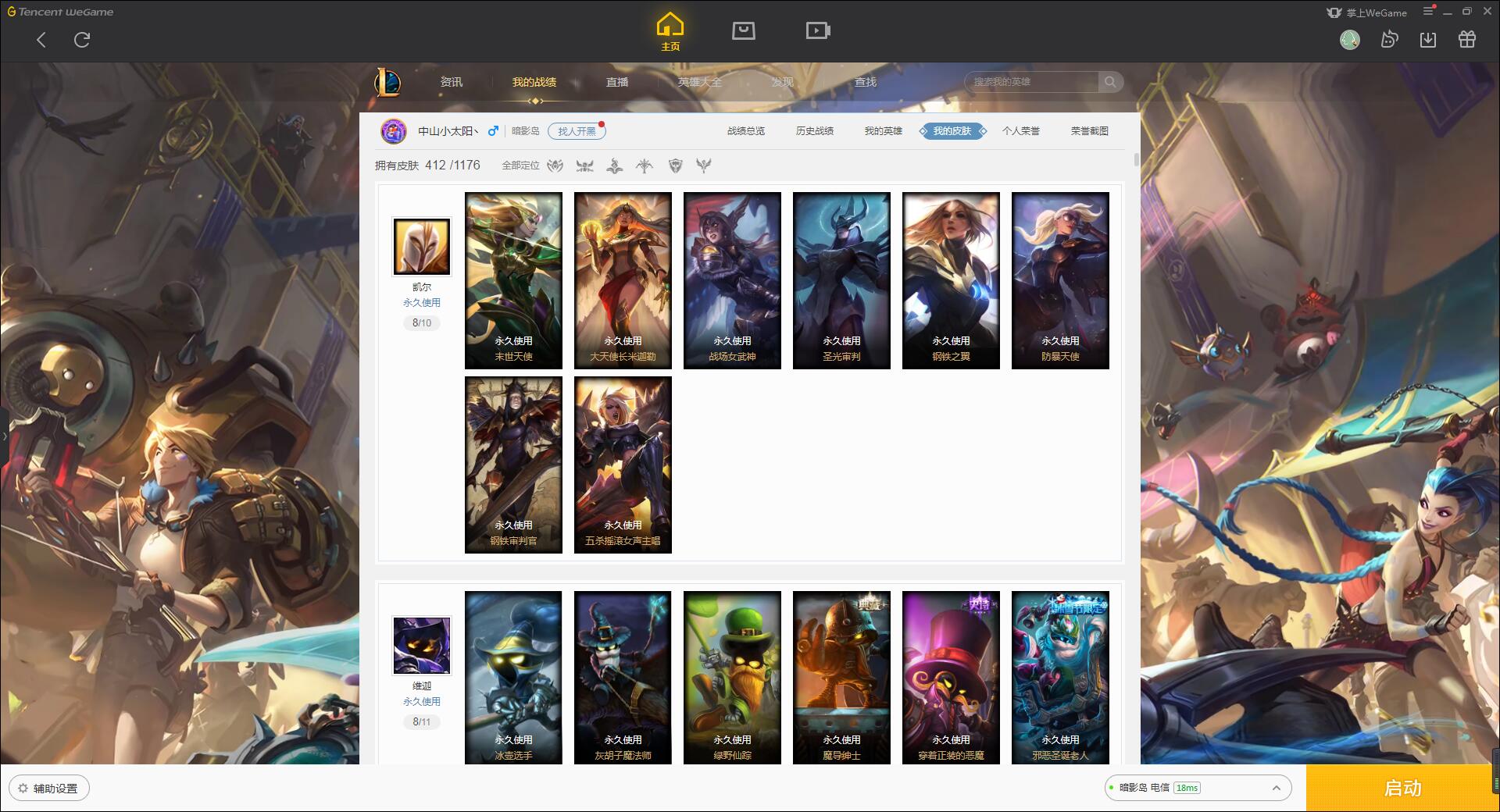Open the 大天使长米迦勒 skin card
Image resolution: width=1500 pixels, height=812 pixels.
[x=623, y=280]
